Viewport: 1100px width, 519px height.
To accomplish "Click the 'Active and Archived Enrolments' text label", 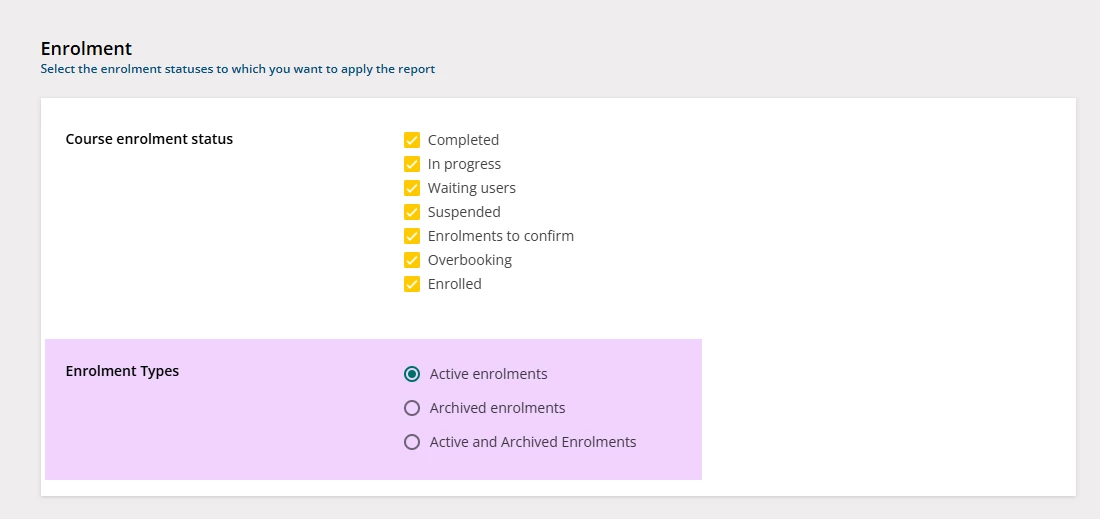I will 533,442.
